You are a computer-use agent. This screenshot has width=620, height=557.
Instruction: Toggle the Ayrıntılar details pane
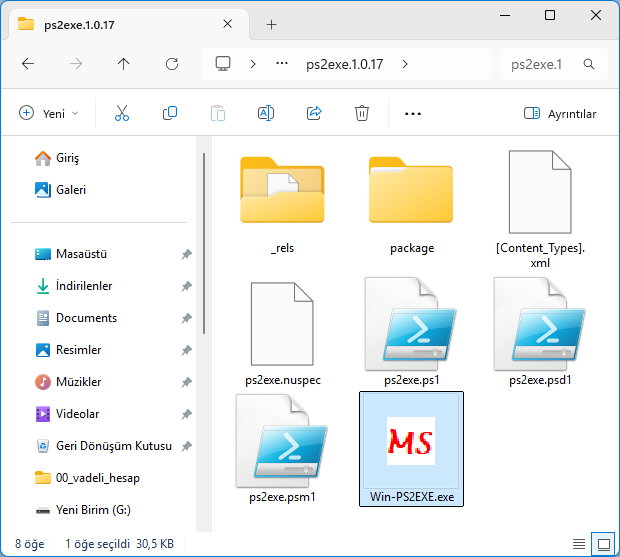560,114
